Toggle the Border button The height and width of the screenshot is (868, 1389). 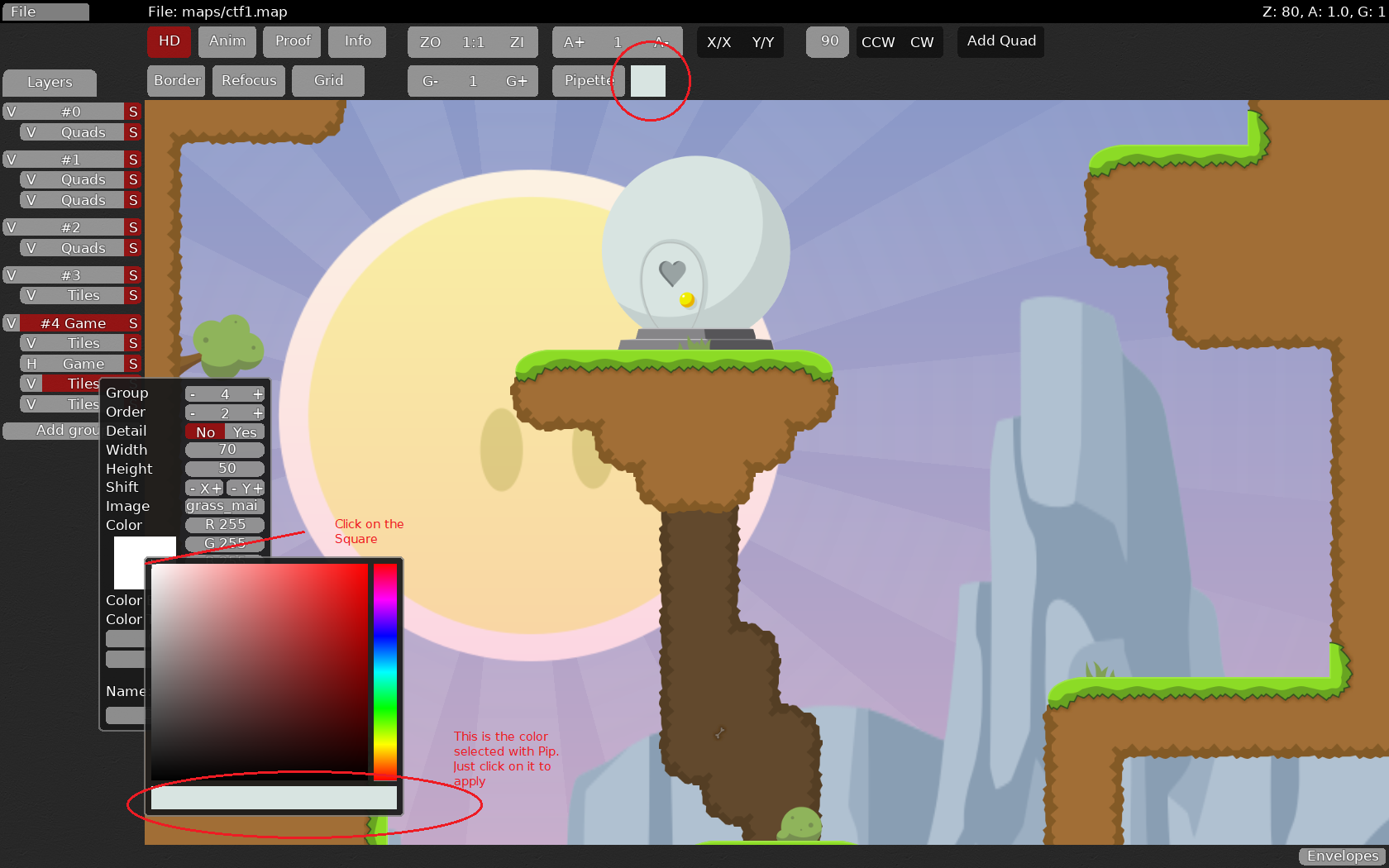pyautogui.click(x=177, y=81)
